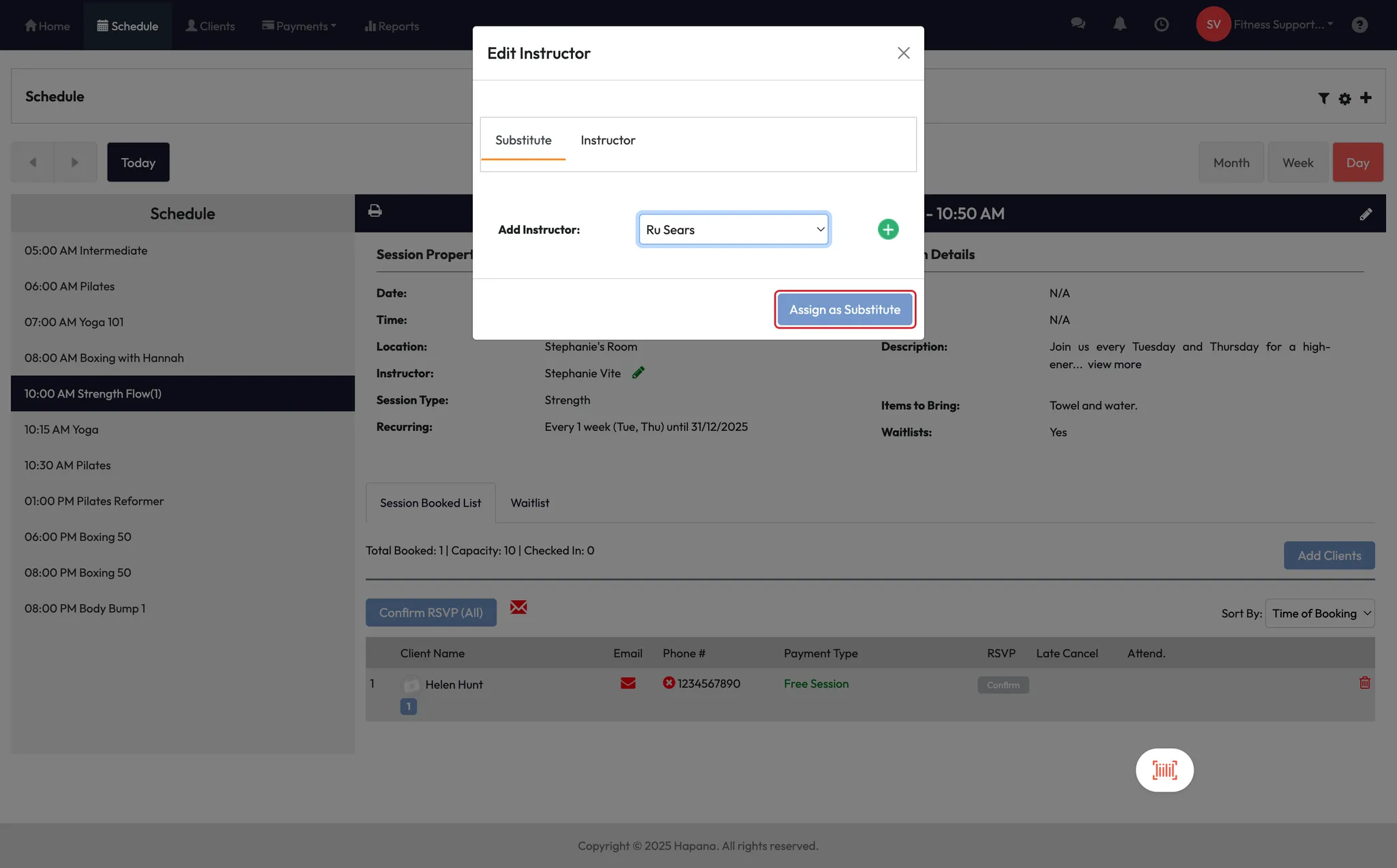Open the Add Instructor dropdown
This screenshot has width=1397, height=868.
[733, 230]
